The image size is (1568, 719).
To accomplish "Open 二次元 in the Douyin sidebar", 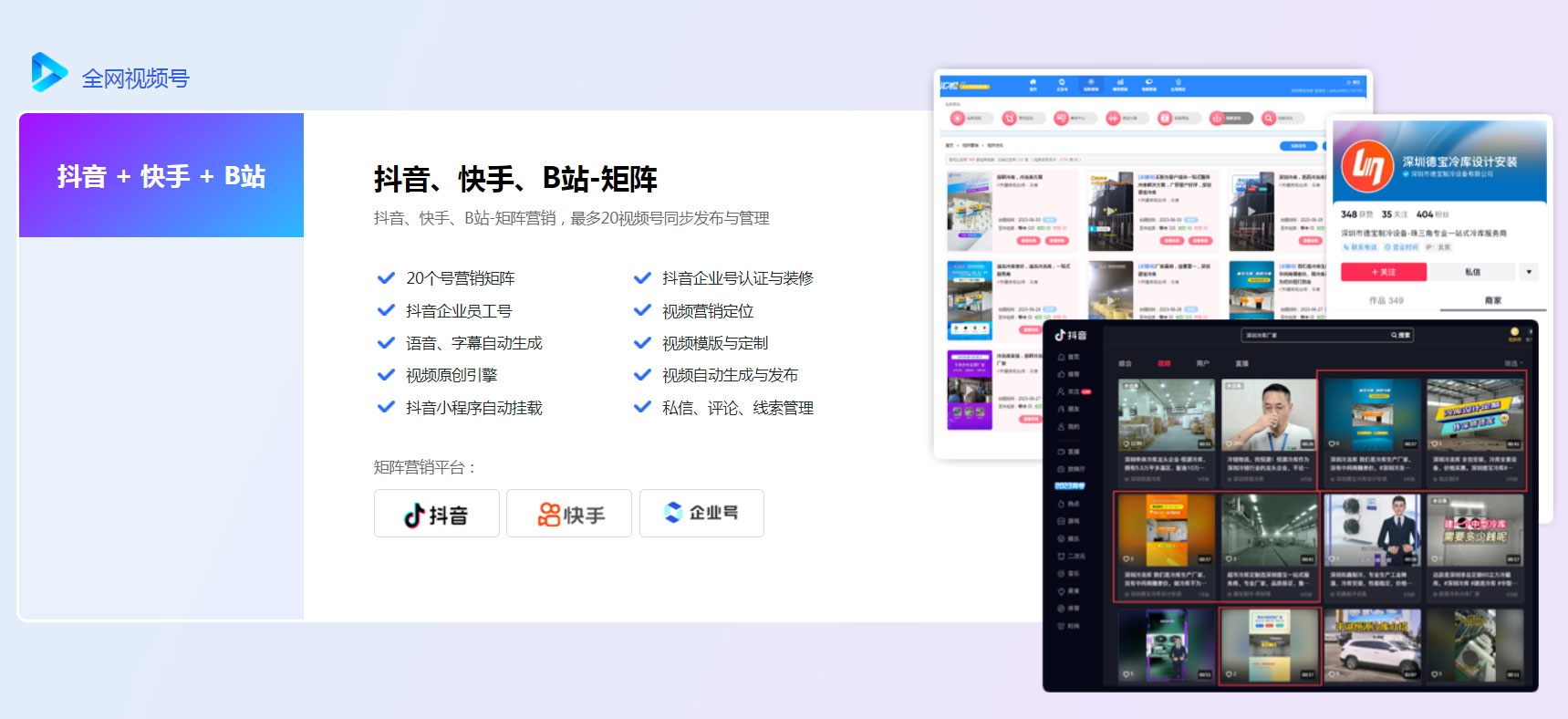I will coord(1071,556).
